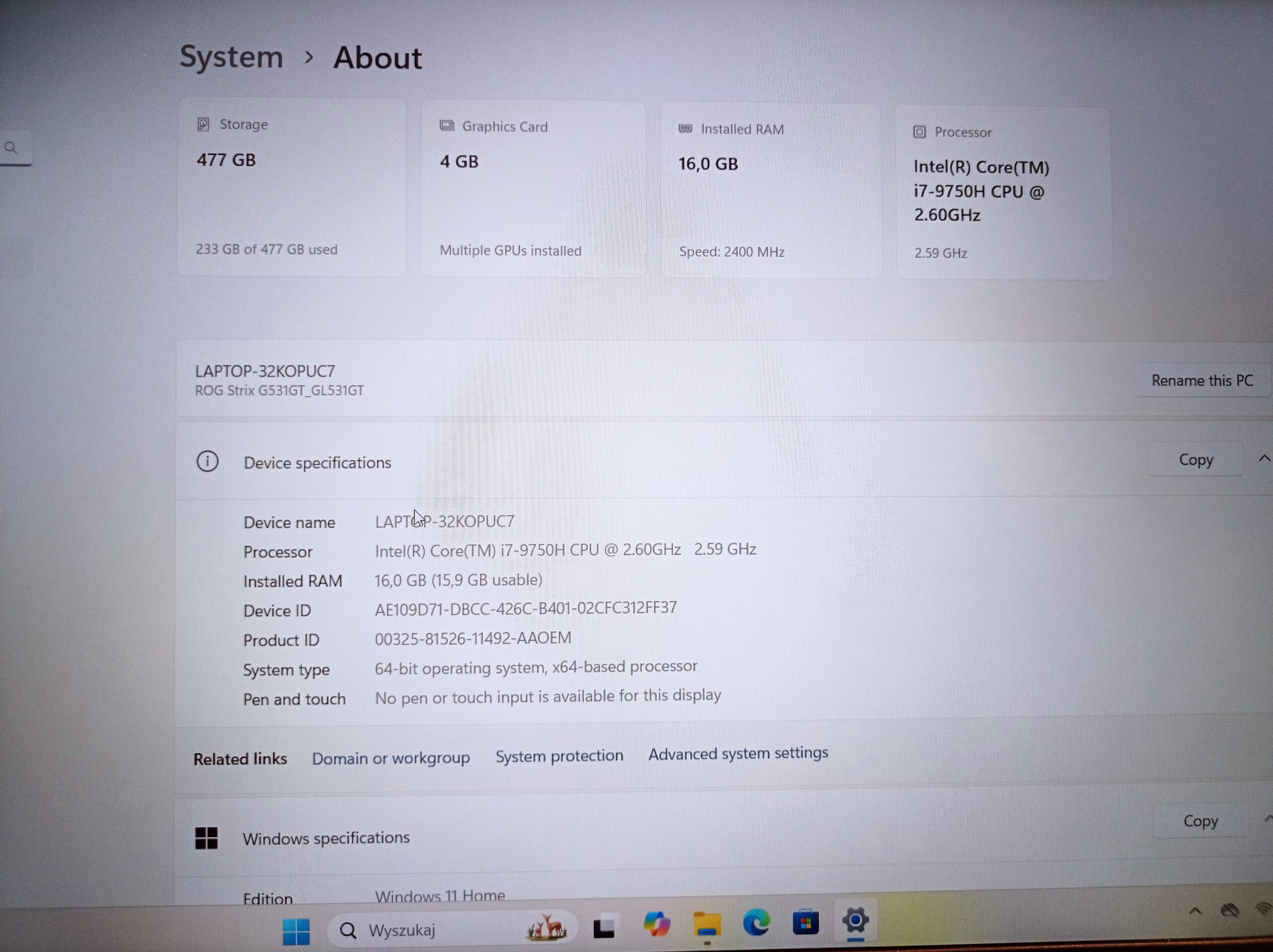
Task: Click the Processor card icon
Action: point(919,132)
